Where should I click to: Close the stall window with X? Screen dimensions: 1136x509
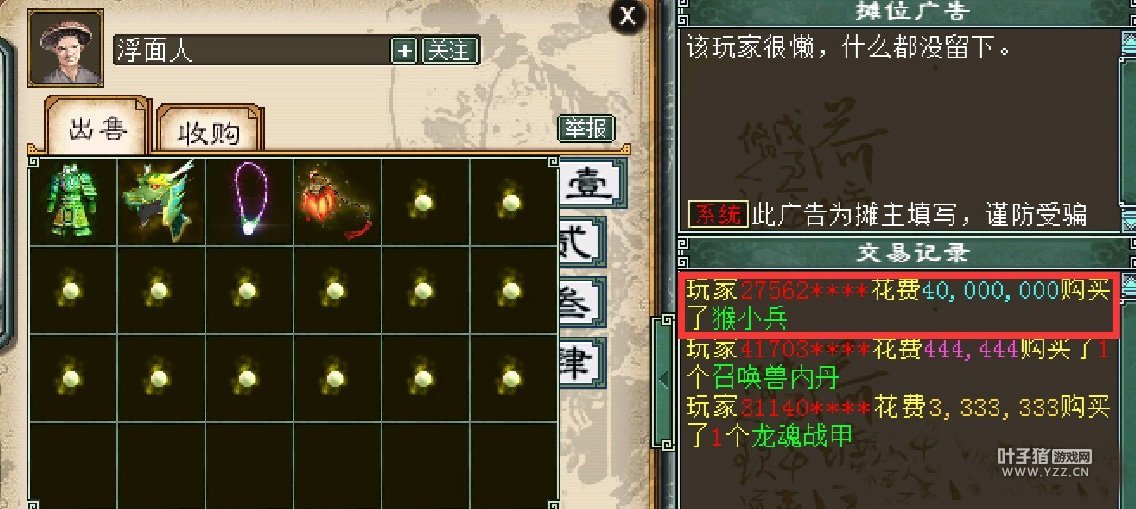[x=627, y=16]
